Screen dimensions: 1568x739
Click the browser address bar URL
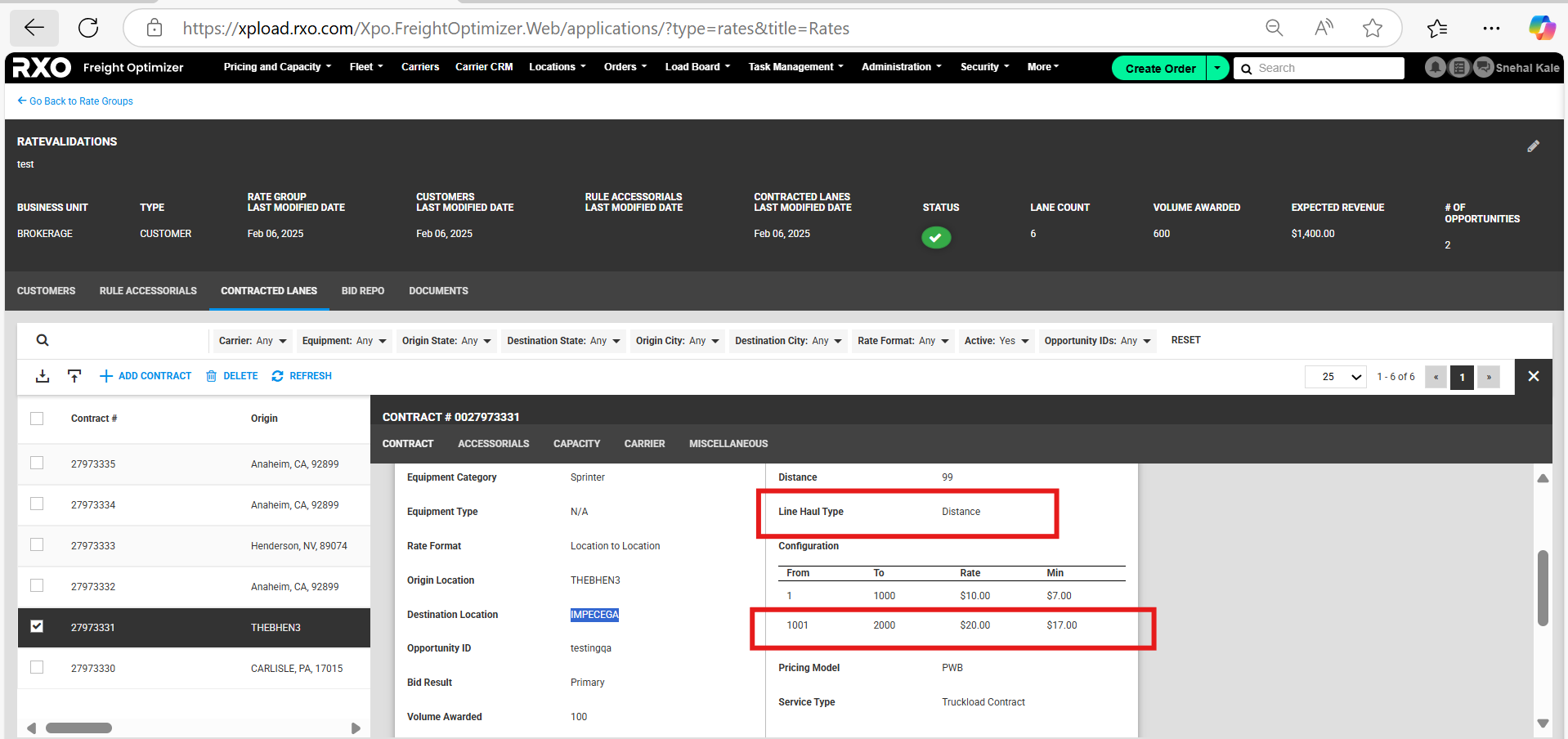516,29
